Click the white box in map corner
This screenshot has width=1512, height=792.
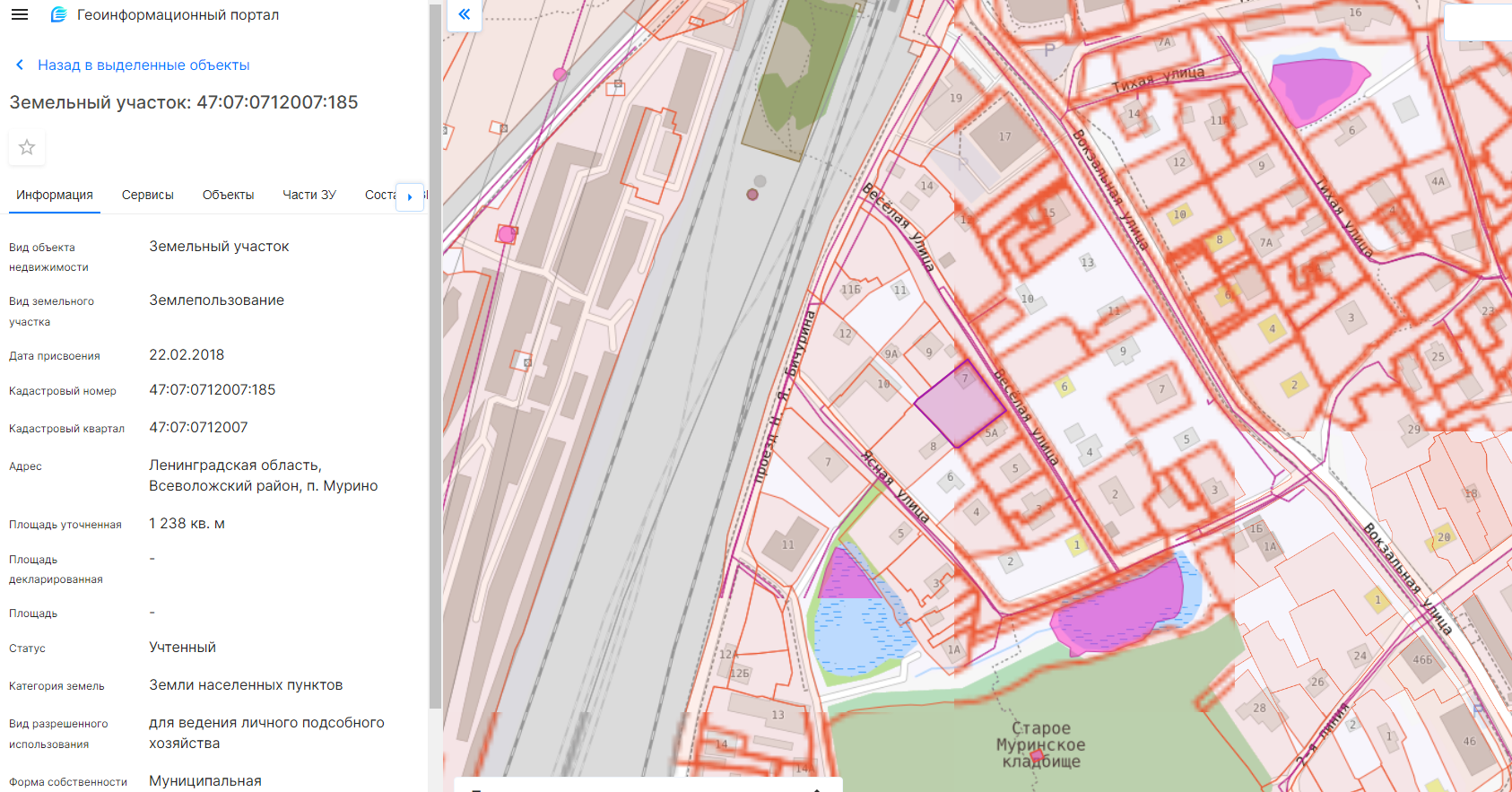pyautogui.click(x=1478, y=22)
